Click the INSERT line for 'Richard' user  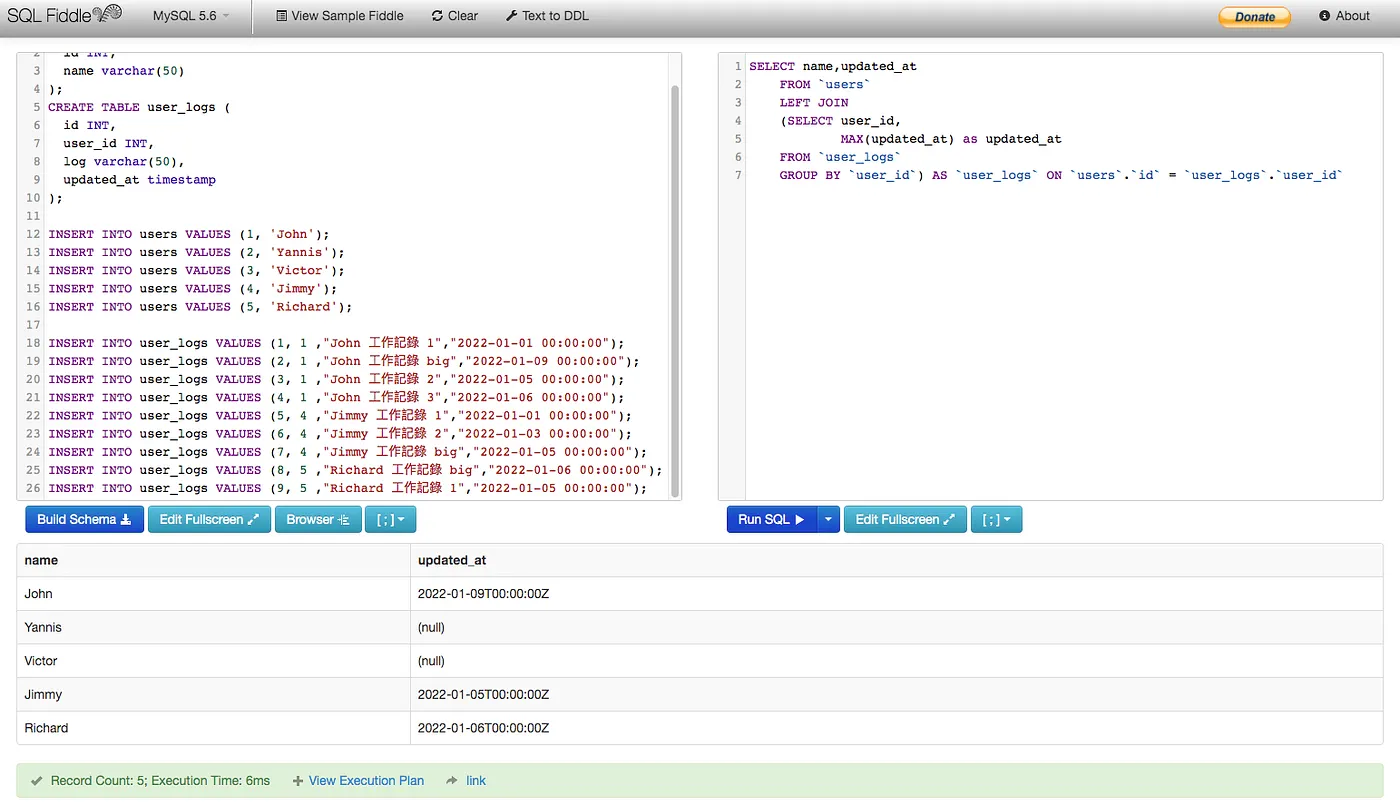pyautogui.click(x=200, y=307)
